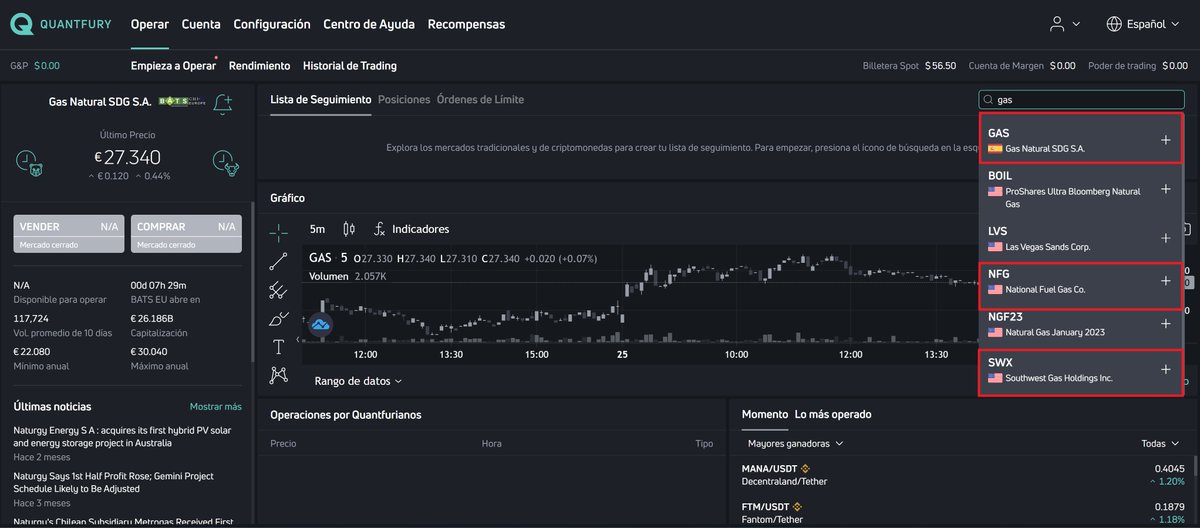Click the G&P $0.00 value
1200x528 pixels.
pos(35,66)
